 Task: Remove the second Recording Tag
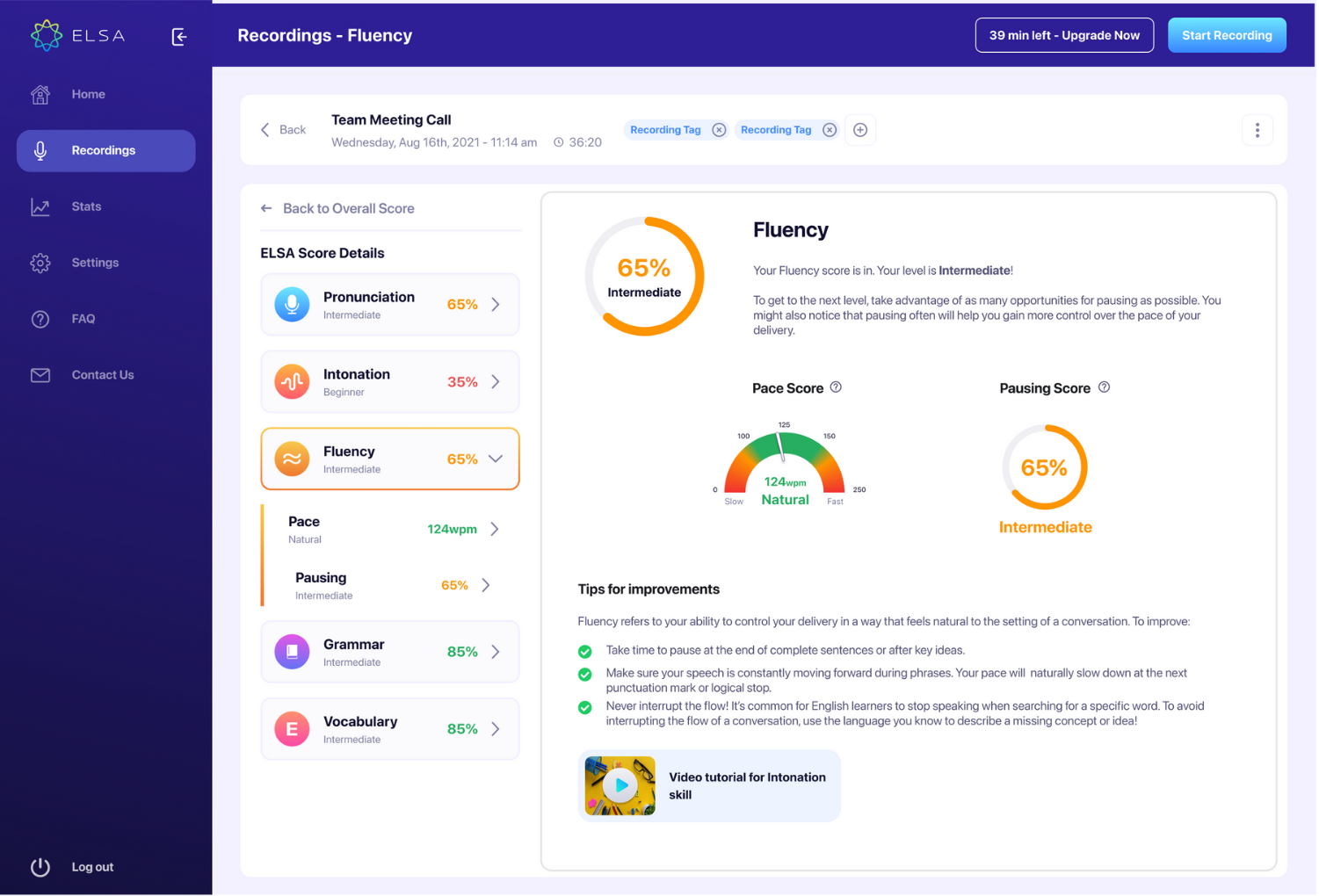[829, 129]
